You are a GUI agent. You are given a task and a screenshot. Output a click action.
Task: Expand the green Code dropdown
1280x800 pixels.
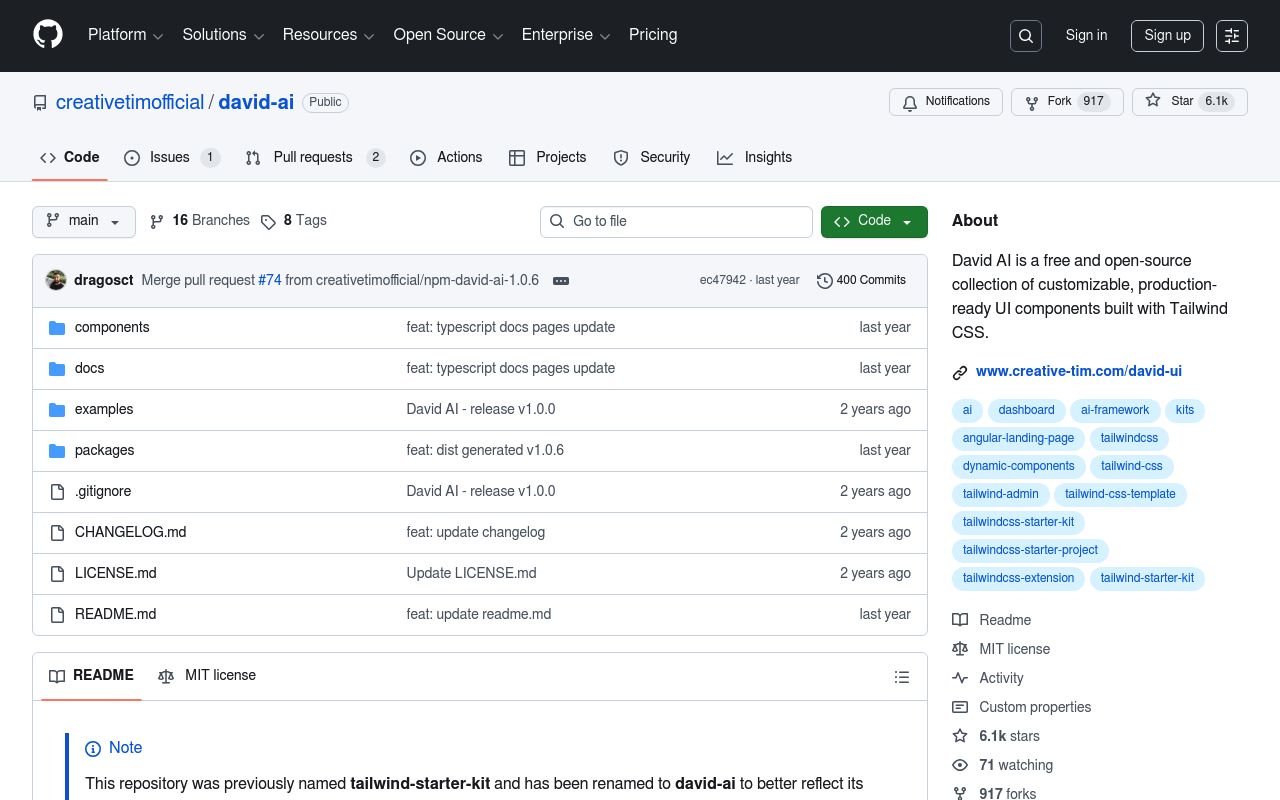tap(874, 221)
